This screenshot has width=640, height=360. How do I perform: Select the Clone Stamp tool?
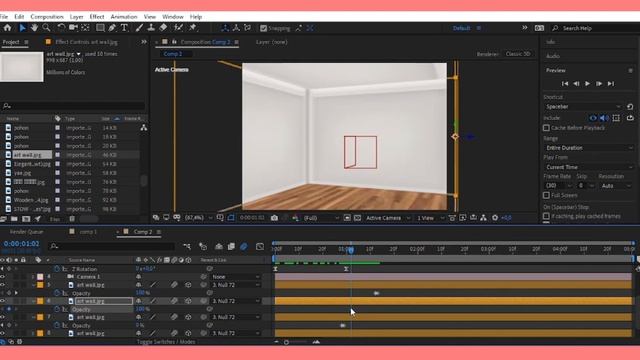[151, 28]
